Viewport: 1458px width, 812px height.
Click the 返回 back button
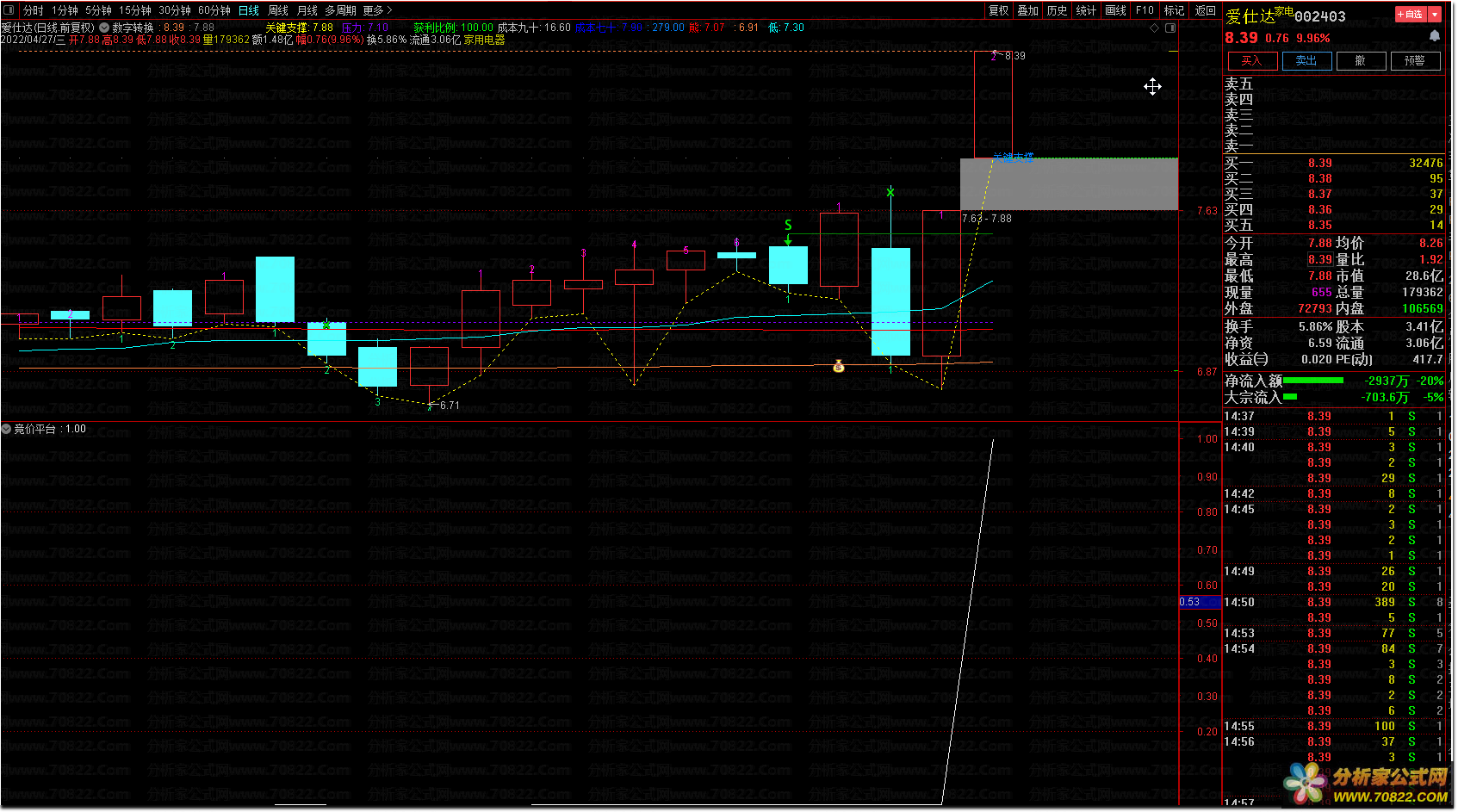pos(1206,10)
